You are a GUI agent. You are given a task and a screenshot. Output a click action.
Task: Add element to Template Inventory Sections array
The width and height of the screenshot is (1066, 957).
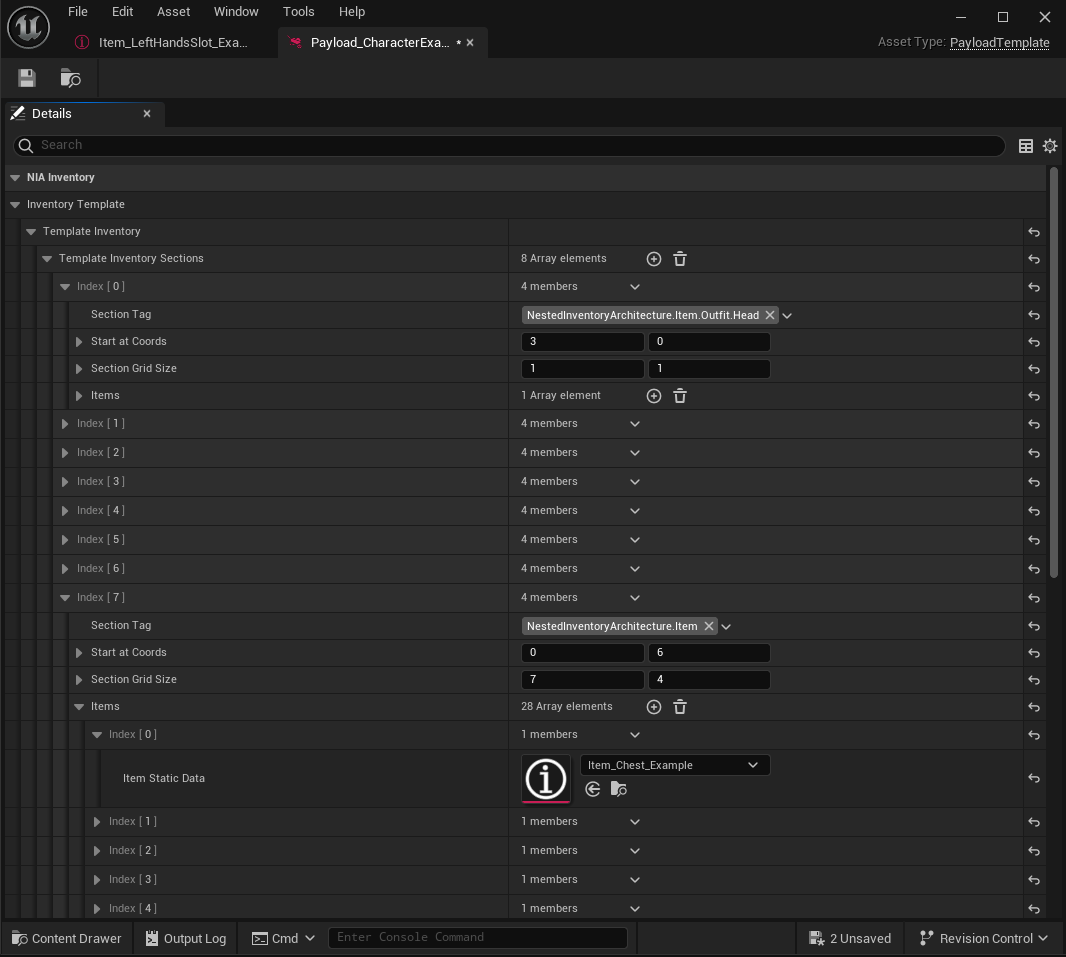point(654,259)
